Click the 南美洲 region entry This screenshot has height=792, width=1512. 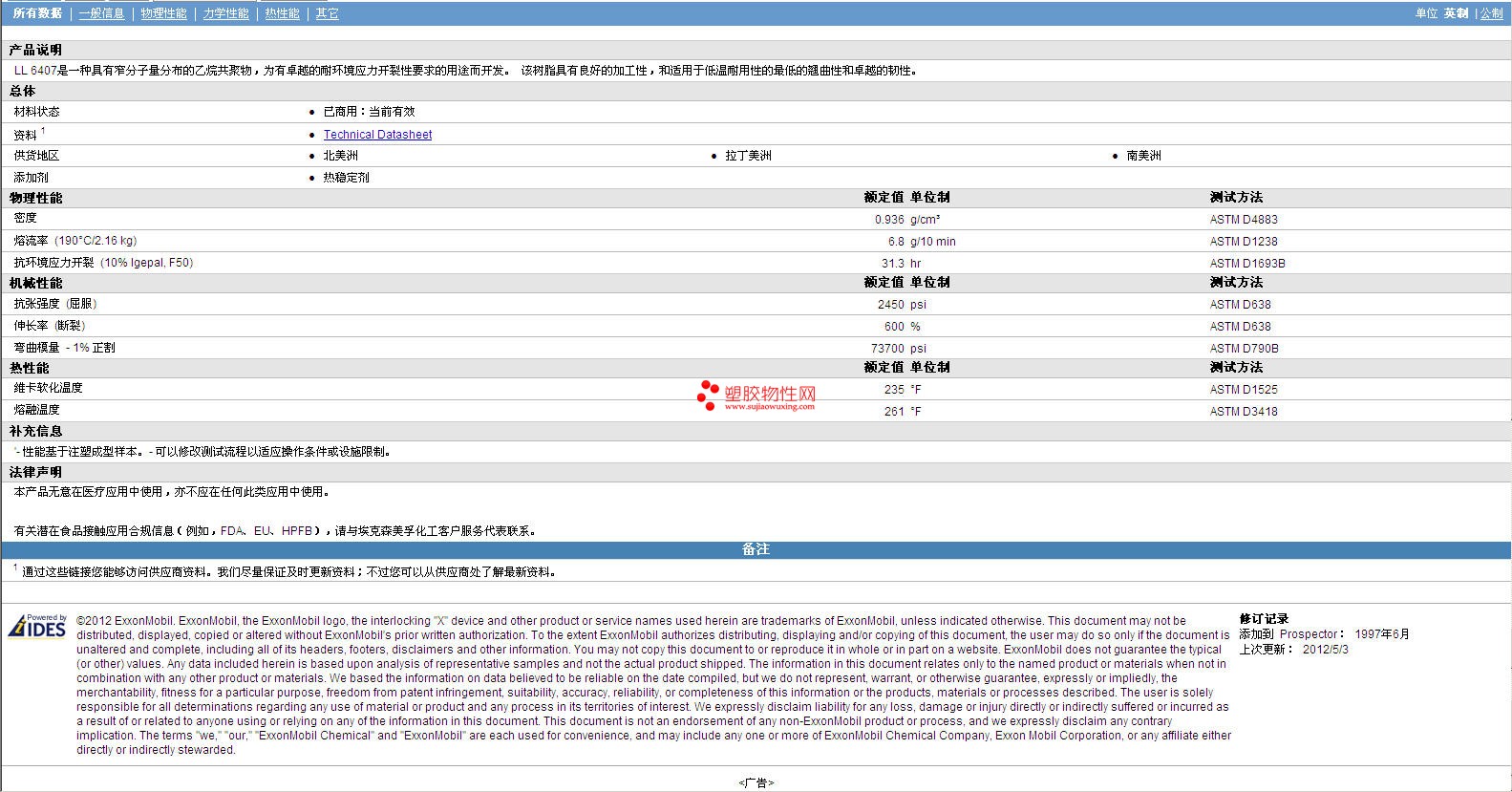click(1143, 156)
